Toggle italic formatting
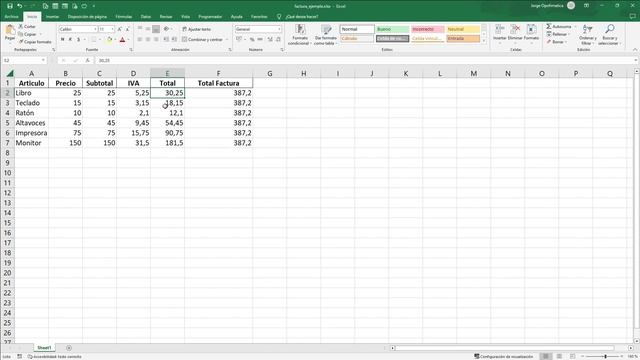Image resolution: width=640 pixels, height=360 pixels. (70, 40)
